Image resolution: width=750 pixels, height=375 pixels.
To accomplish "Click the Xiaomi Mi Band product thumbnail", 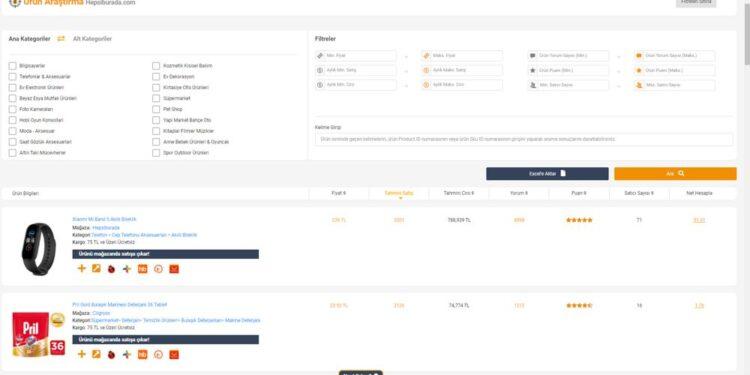I will [x=38, y=249].
